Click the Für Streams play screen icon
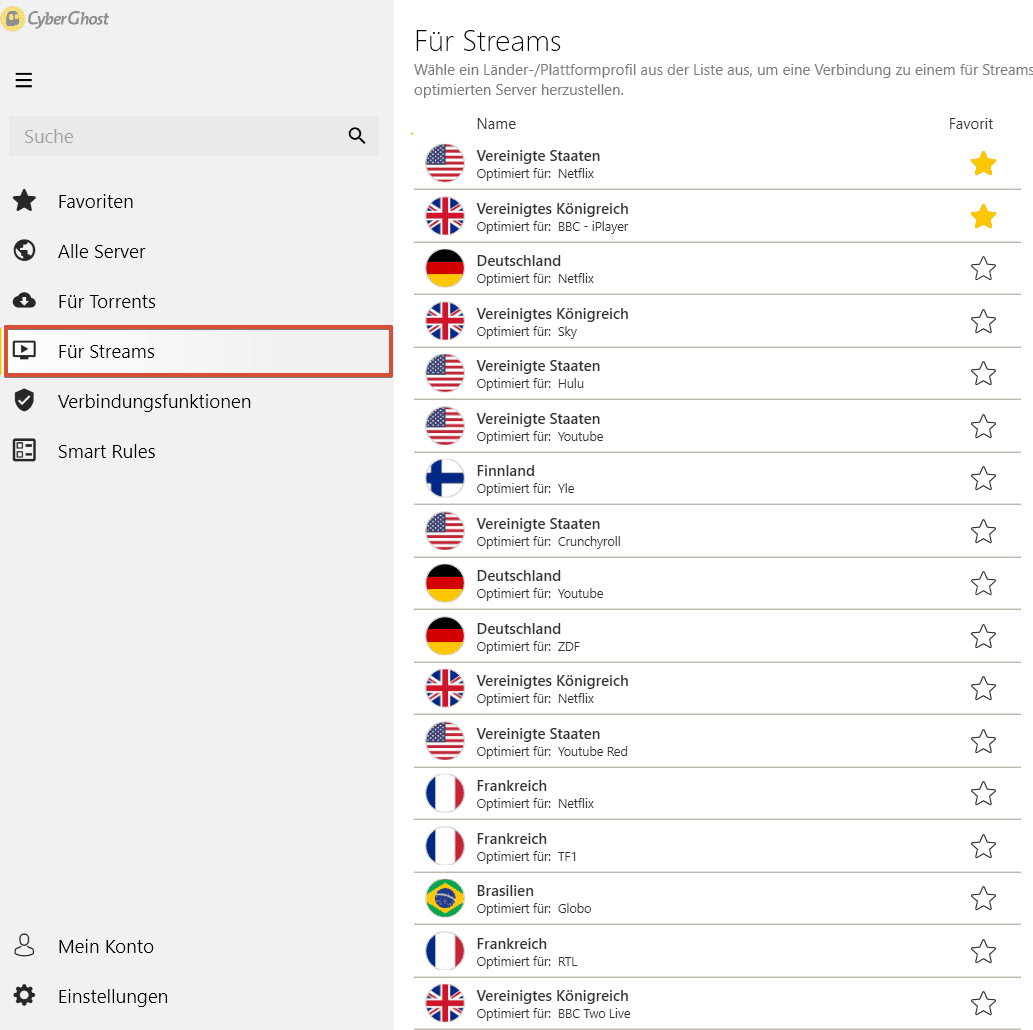Viewport: 1033px width, 1030px height. [x=24, y=350]
